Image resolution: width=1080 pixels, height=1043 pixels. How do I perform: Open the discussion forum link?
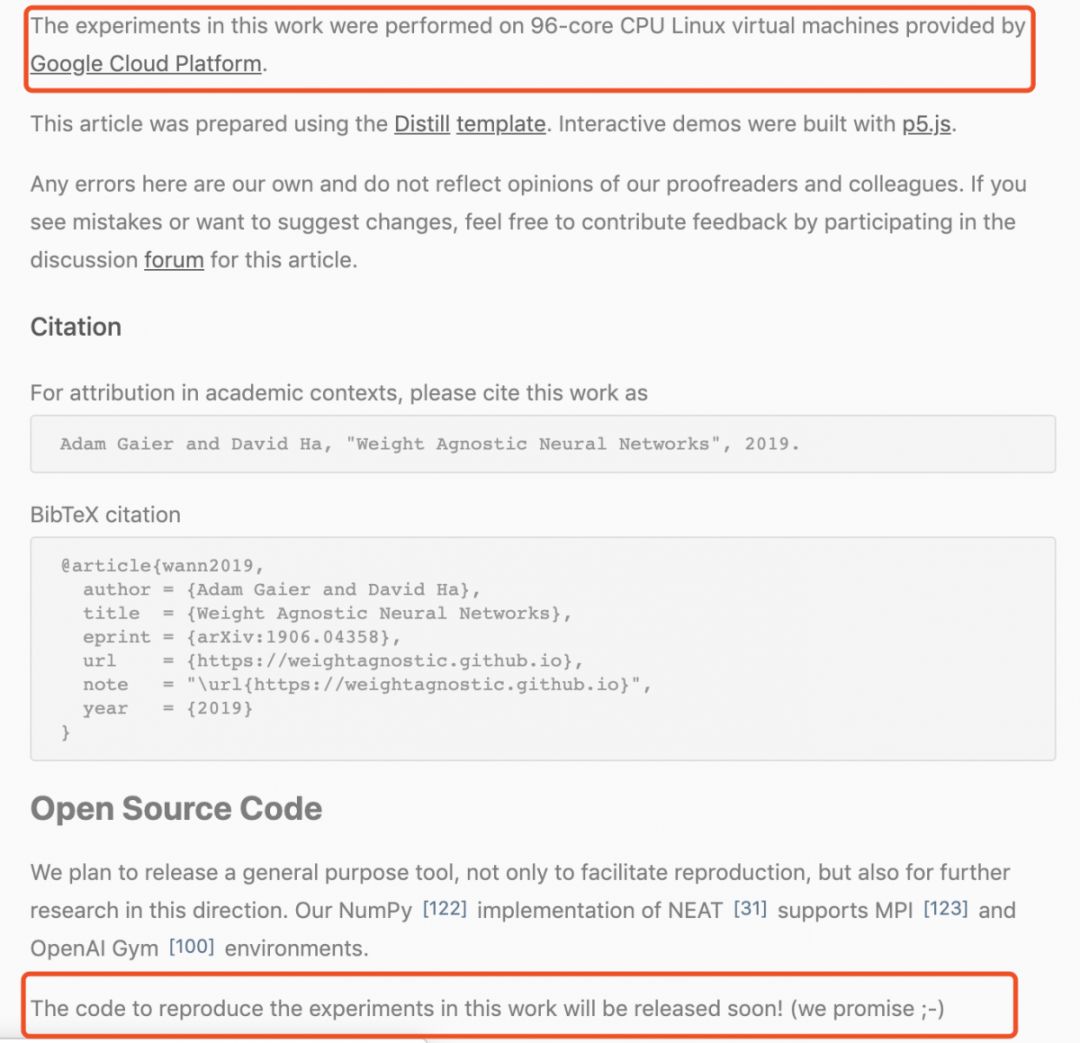tap(174, 260)
